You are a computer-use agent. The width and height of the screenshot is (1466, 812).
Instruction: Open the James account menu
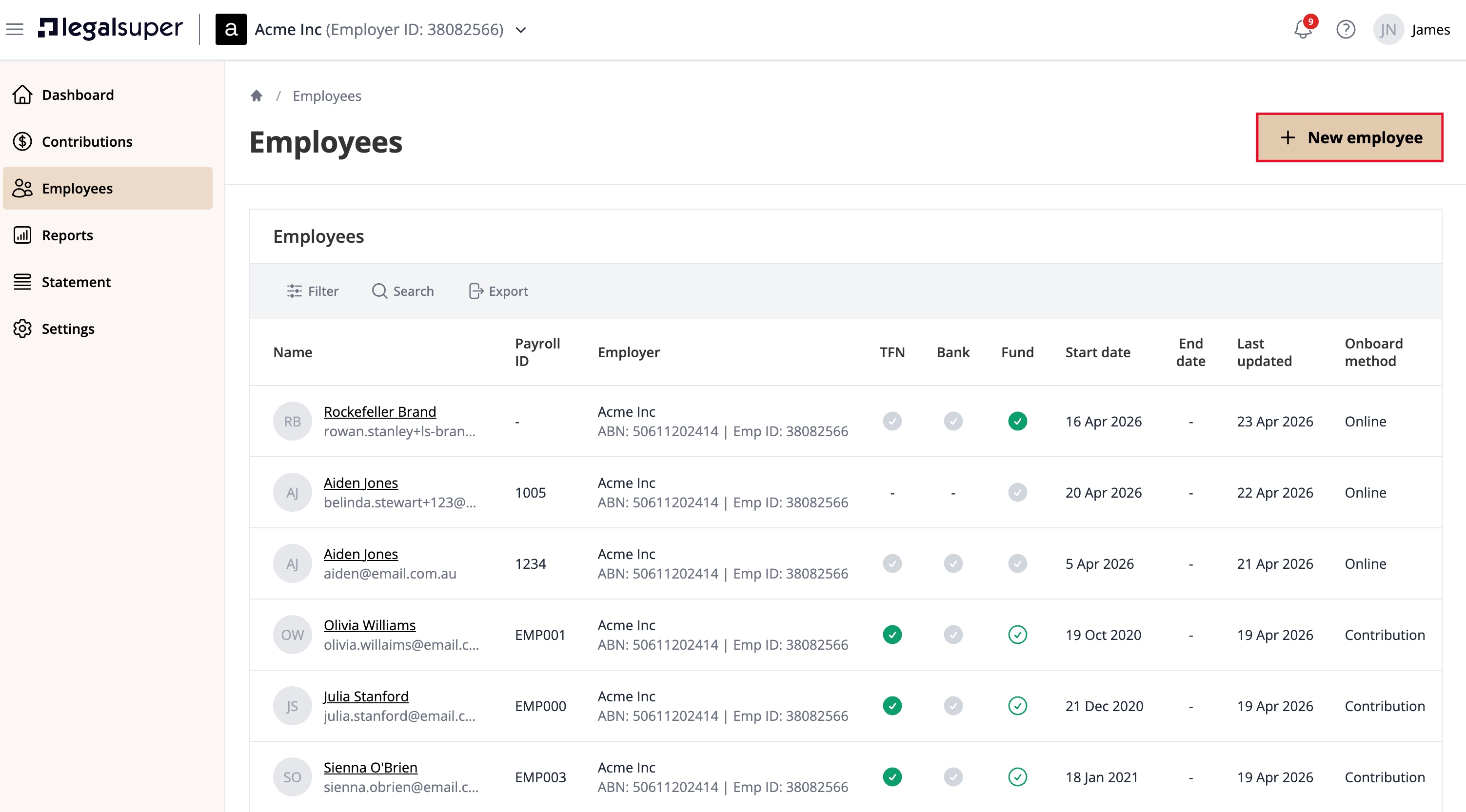tap(1430, 30)
